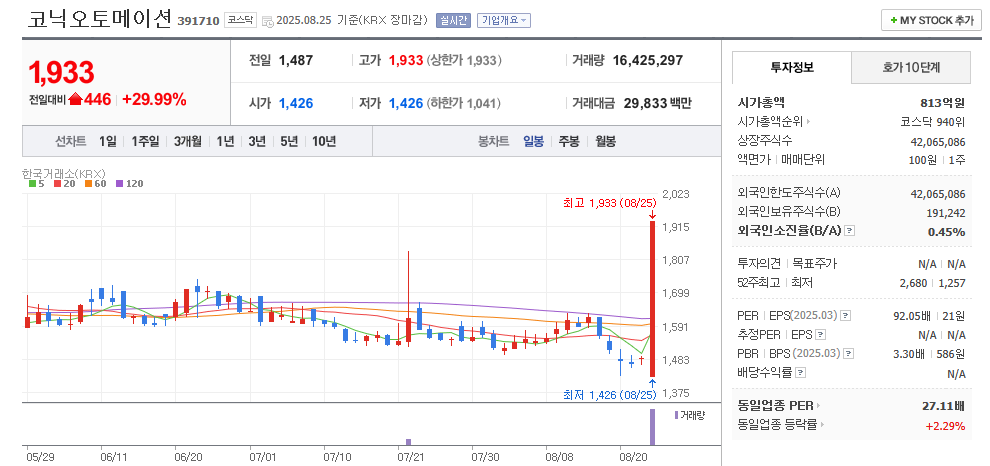Screen dimensions: 990x466
Task: Switch to the 호가10단계 tab
Action: pos(911,68)
